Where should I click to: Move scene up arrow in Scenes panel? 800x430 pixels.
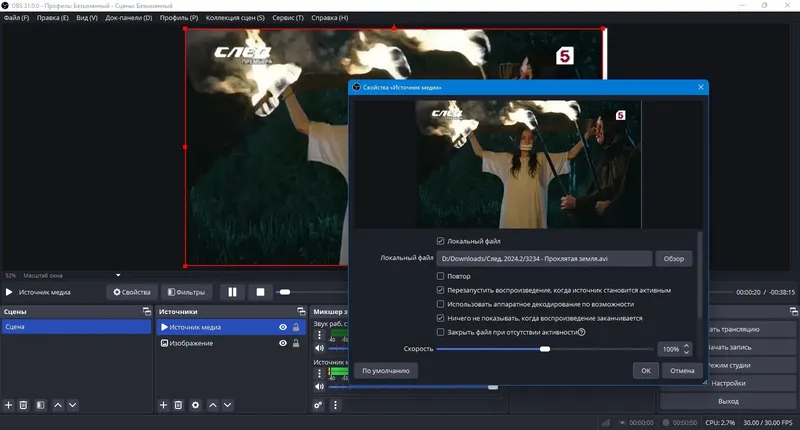click(58, 405)
